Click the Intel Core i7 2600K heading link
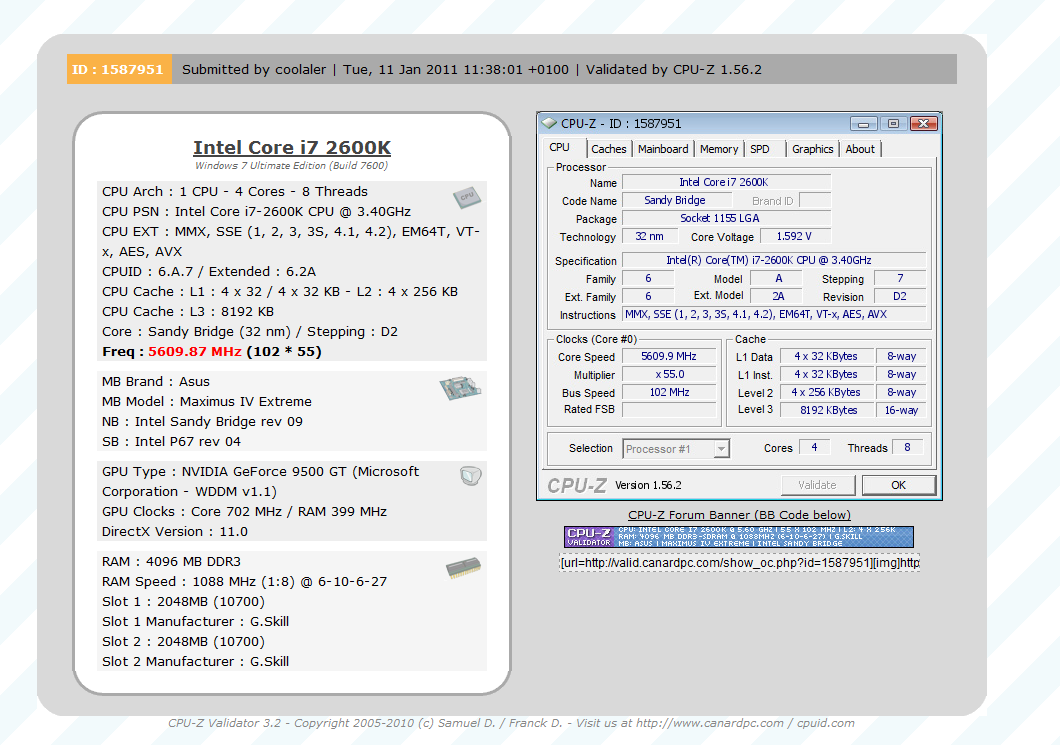This screenshot has width=1060, height=745. (292, 147)
